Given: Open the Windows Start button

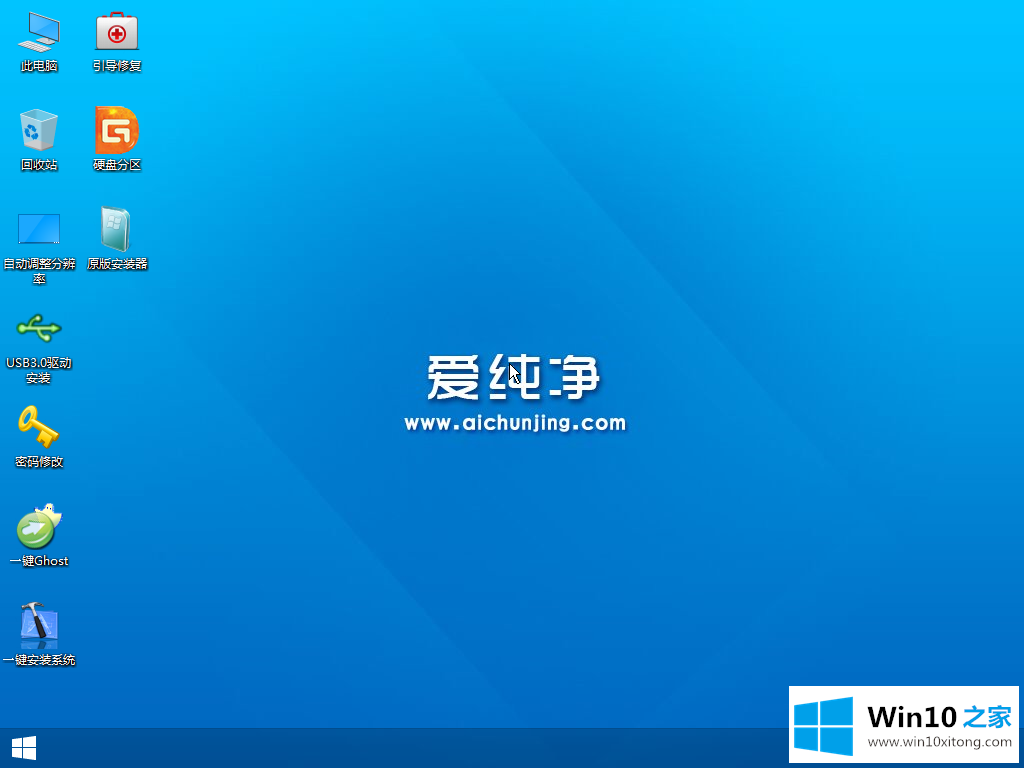Looking at the screenshot, I should 24,748.
